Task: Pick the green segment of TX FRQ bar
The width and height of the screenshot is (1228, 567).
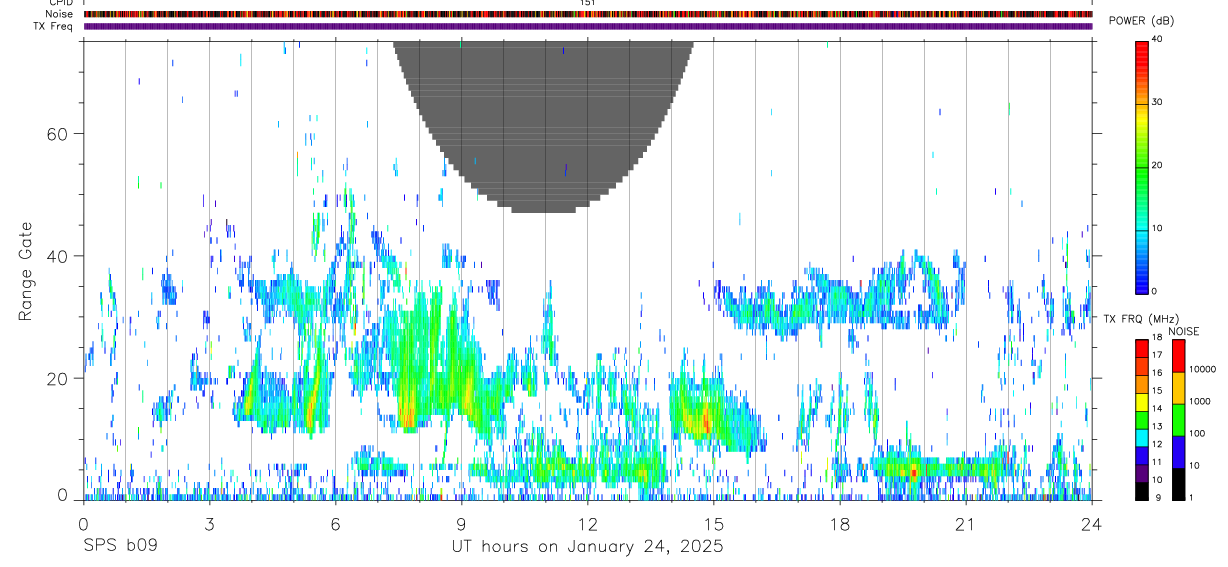Action: pos(1141,419)
